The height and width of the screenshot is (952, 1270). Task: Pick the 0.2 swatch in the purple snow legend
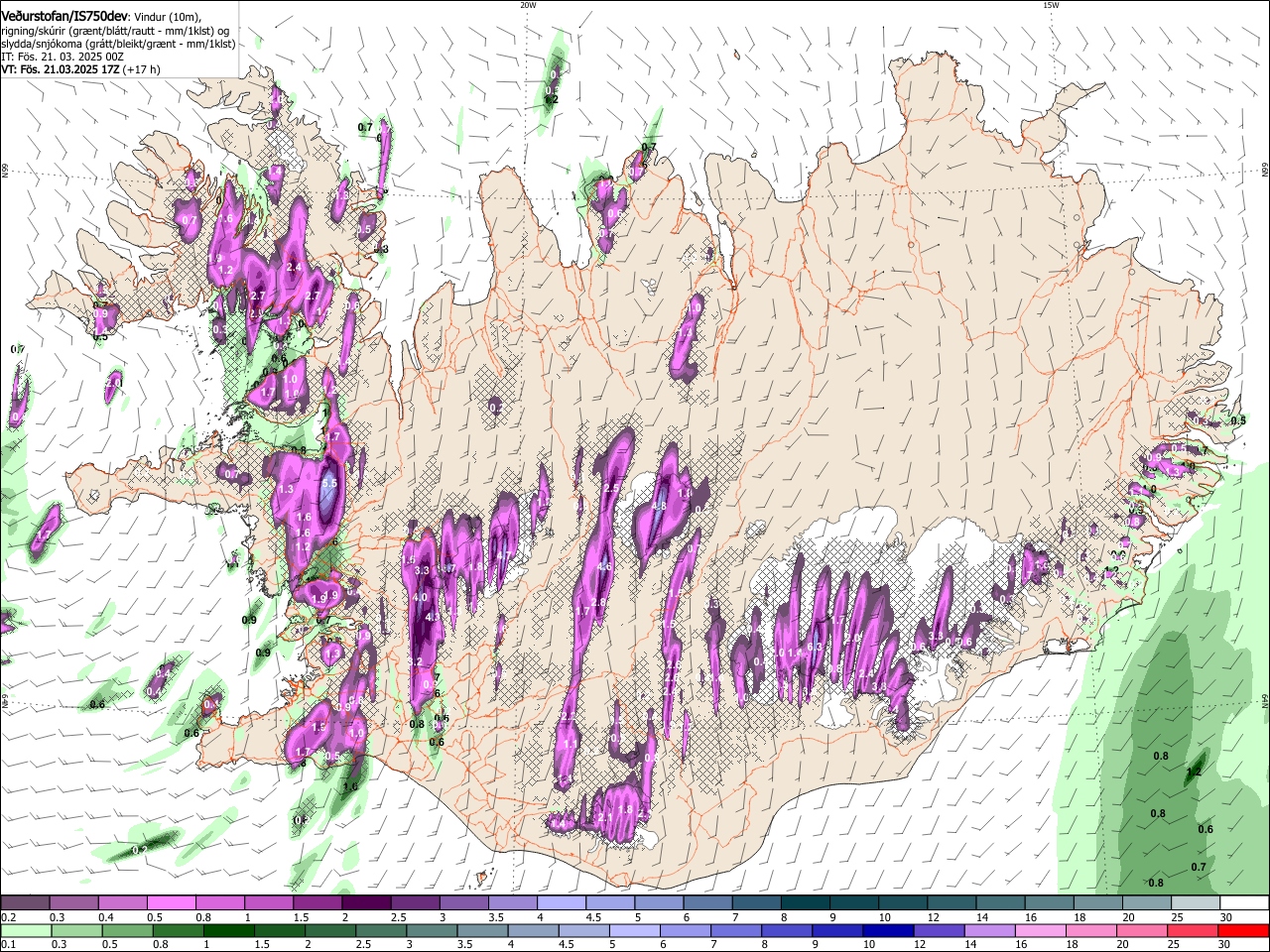click(25, 902)
